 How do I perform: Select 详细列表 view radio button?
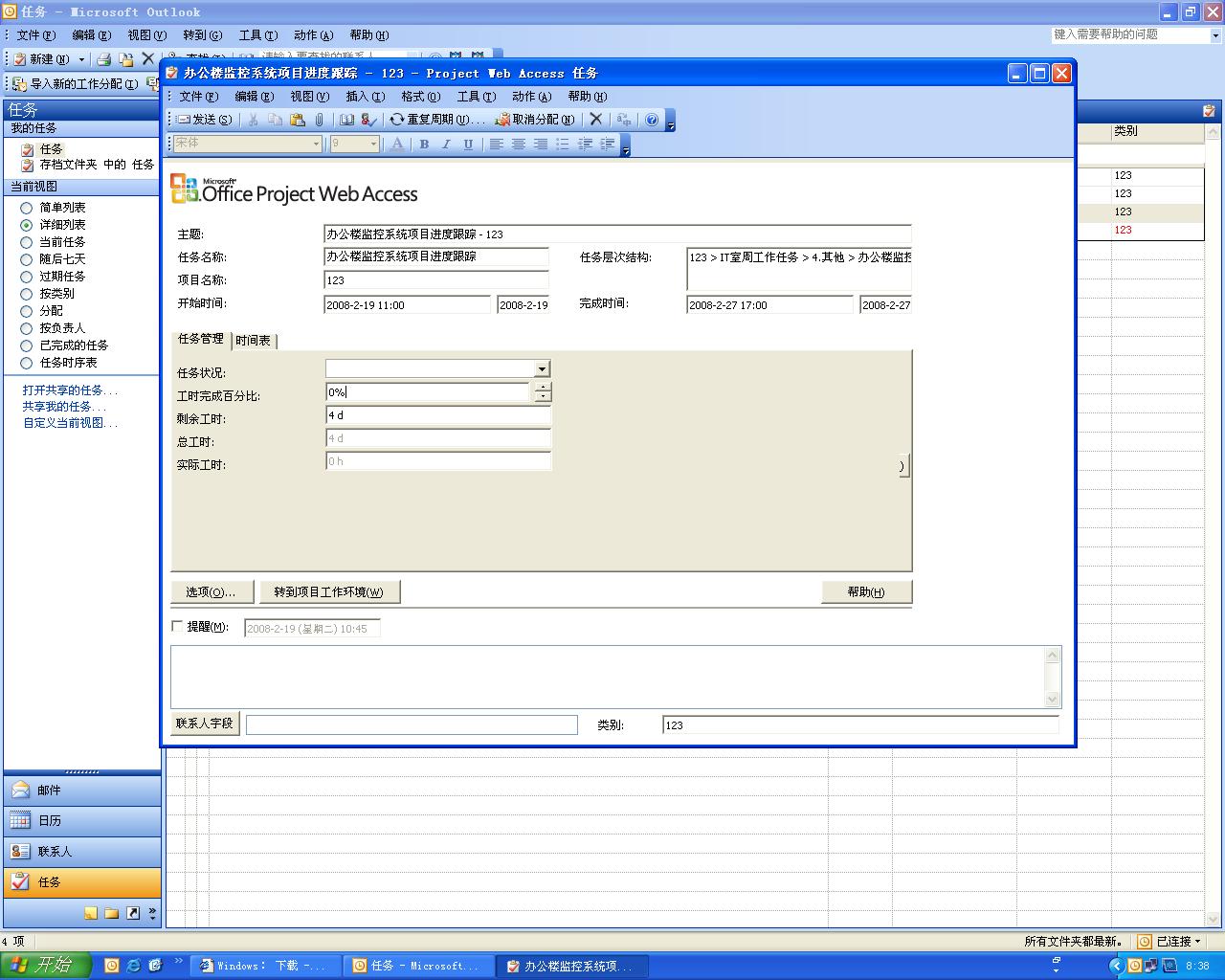click(27, 225)
